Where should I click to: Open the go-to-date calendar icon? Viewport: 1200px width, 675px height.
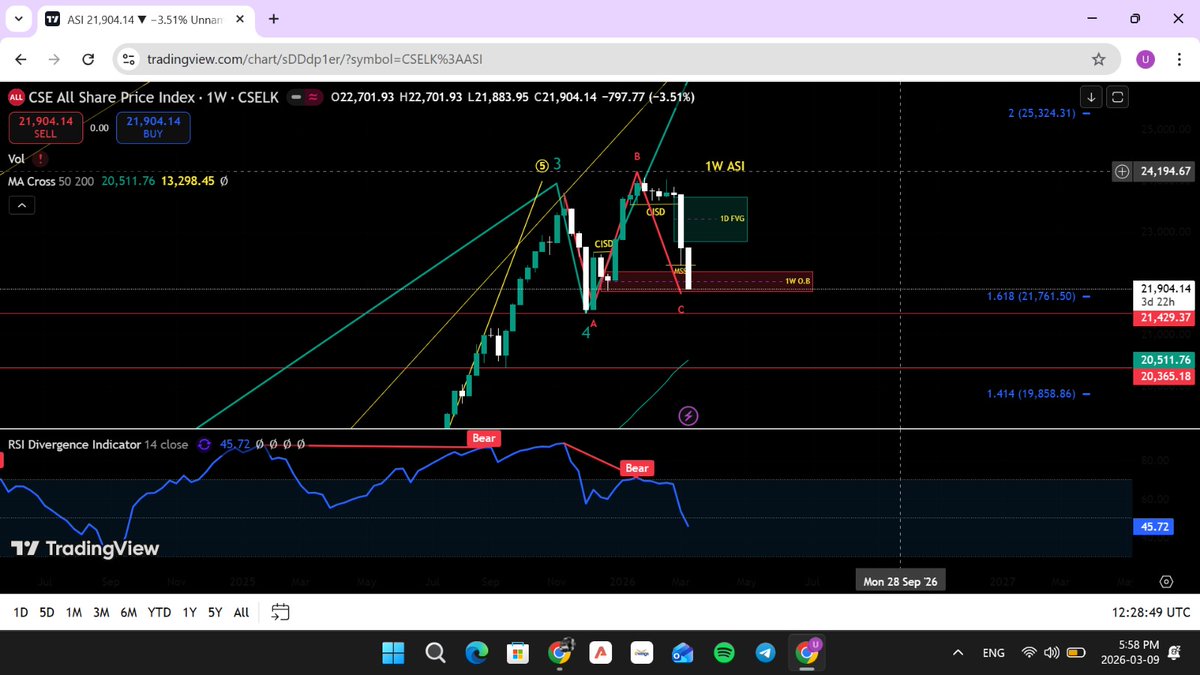point(279,612)
